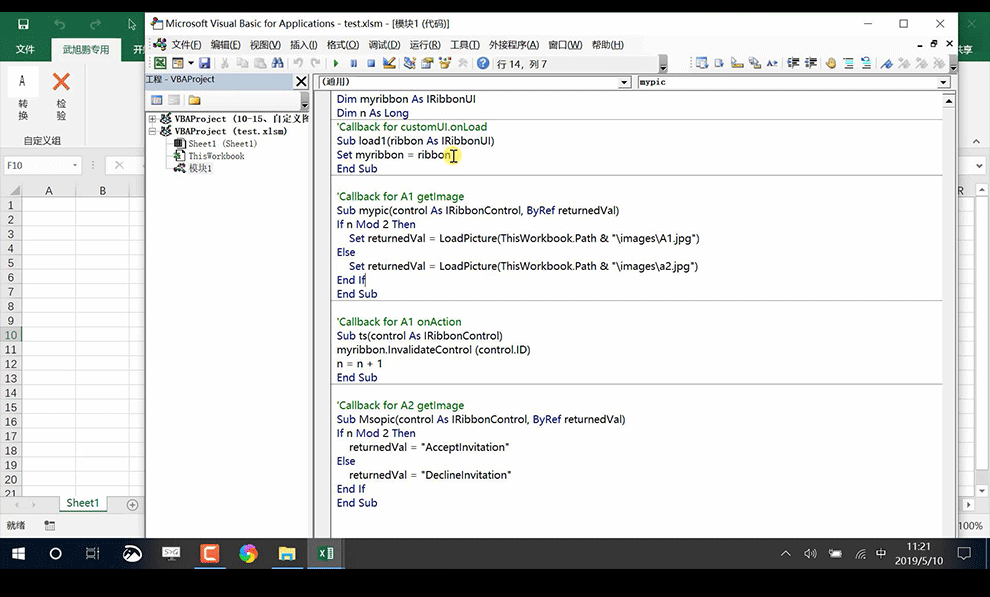Open the 工具(T) menu
Screen dimensions: 990x597
(465, 45)
